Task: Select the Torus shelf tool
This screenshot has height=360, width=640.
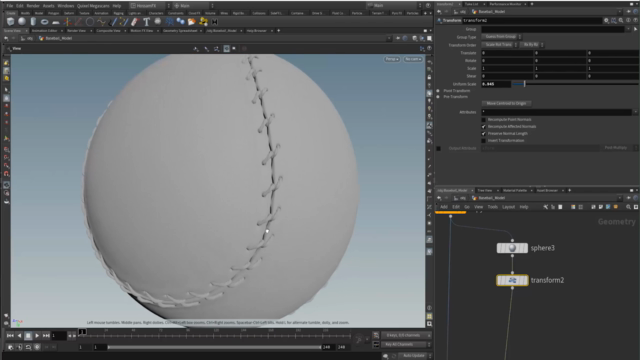Action: tap(44, 22)
